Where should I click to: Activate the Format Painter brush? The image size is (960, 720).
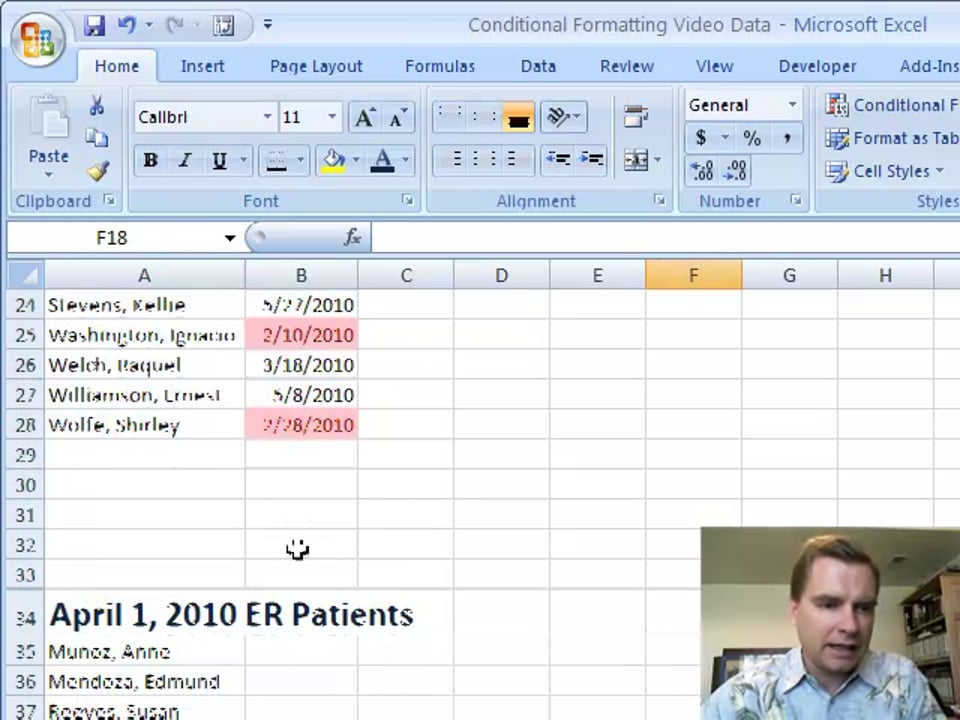click(97, 171)
